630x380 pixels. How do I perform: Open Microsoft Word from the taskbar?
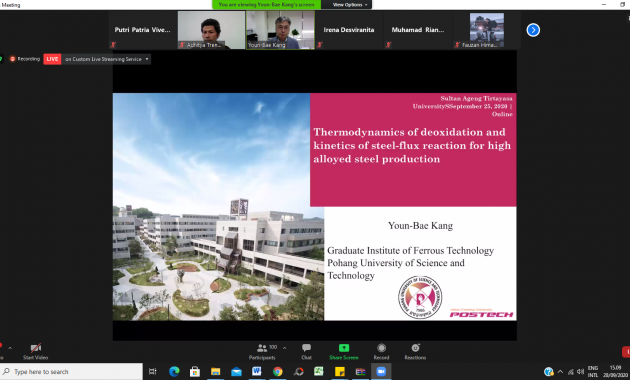point(256,372)
